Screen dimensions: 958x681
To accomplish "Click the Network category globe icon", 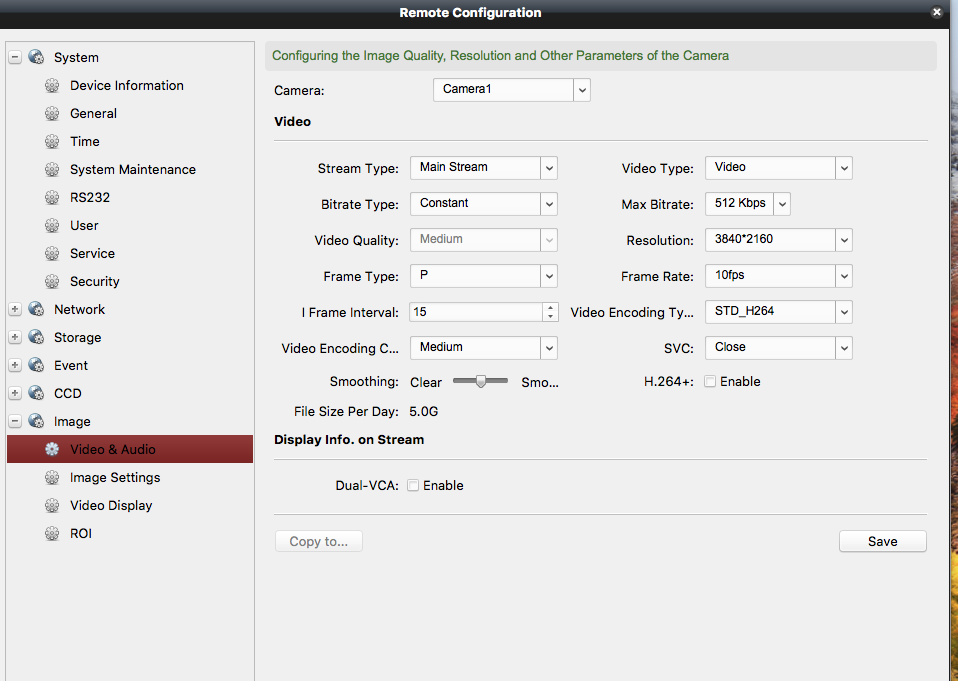I will (x=37, y=310).
